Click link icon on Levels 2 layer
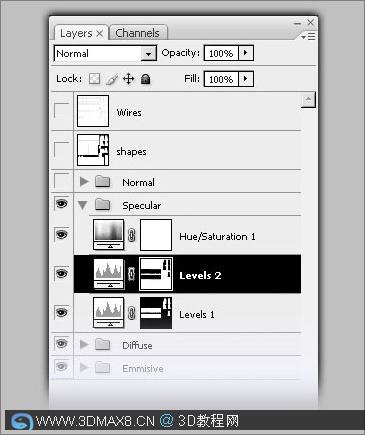Viewport: 365px width, 435px height. point(132,274)
